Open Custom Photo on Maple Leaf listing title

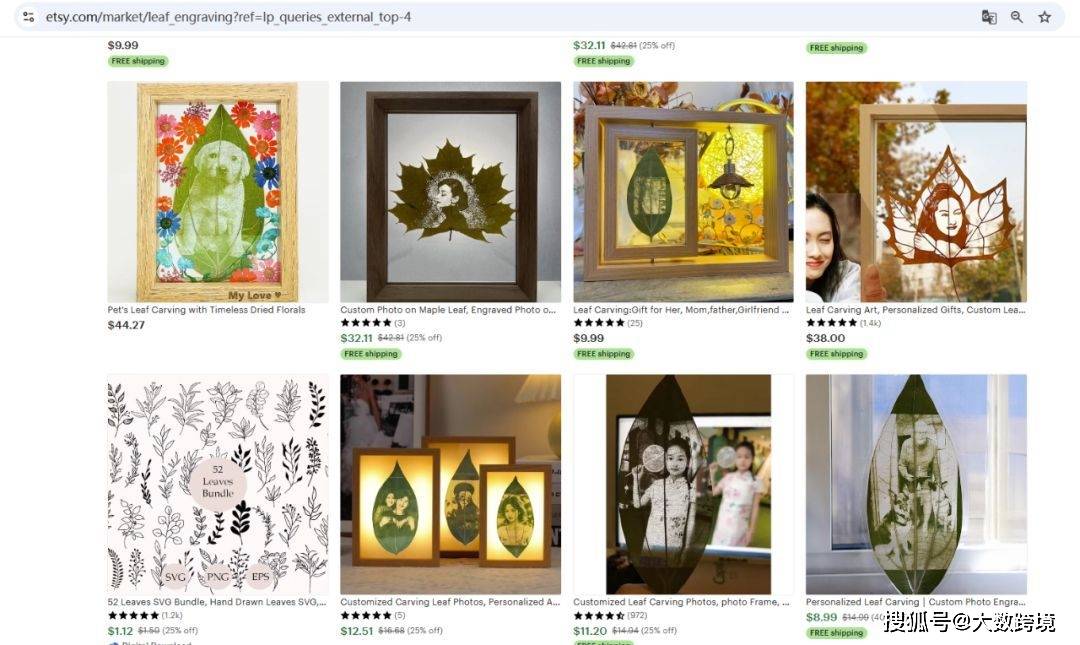[x=448, y=310]
